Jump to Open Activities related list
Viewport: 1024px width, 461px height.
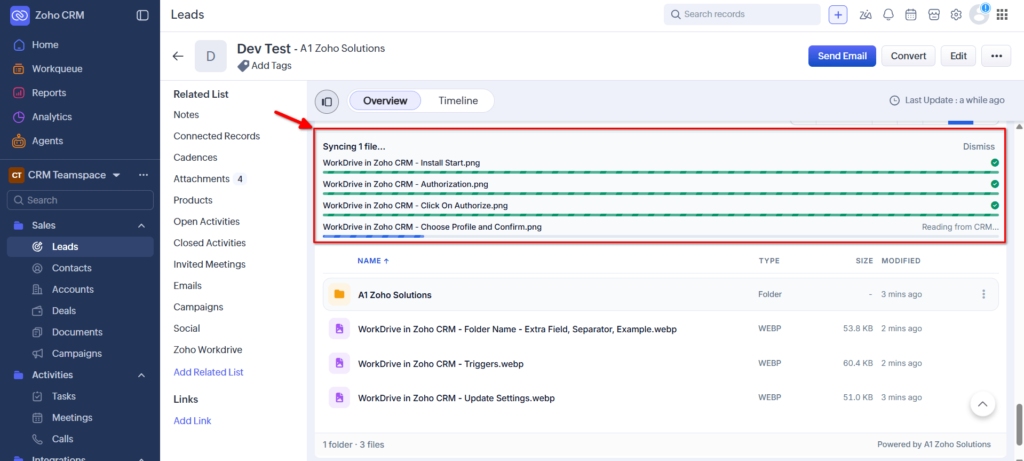click(206, 221)
